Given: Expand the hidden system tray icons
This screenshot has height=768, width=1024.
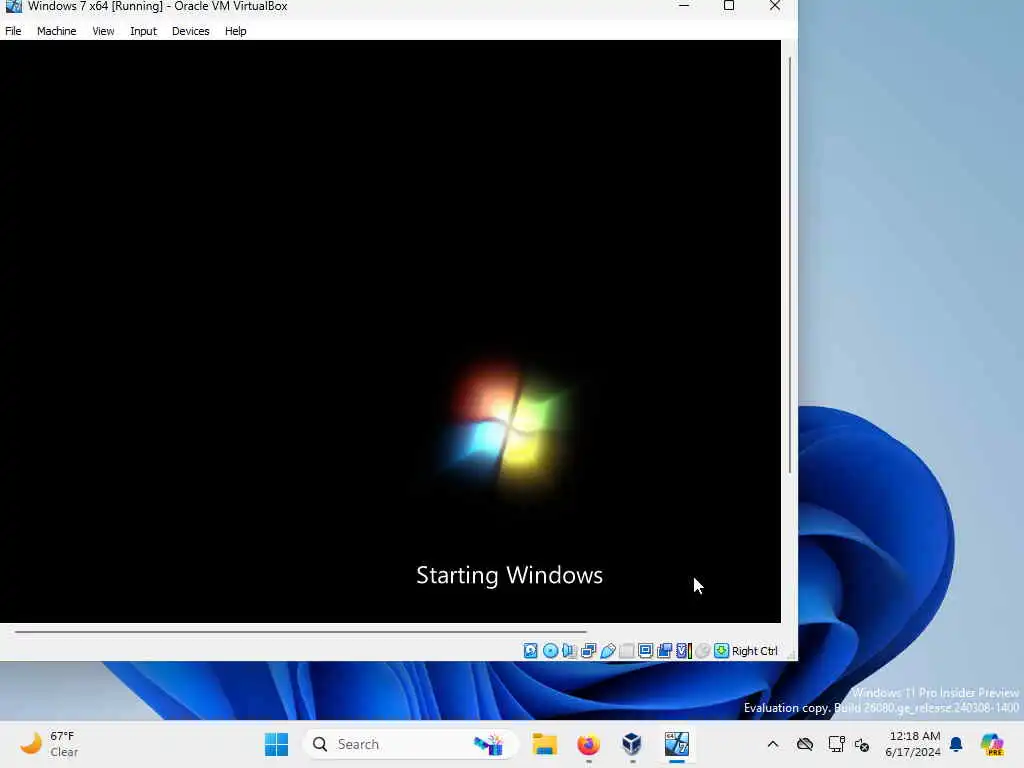Looking at the screenshot, I should click(x=773, y=744).
